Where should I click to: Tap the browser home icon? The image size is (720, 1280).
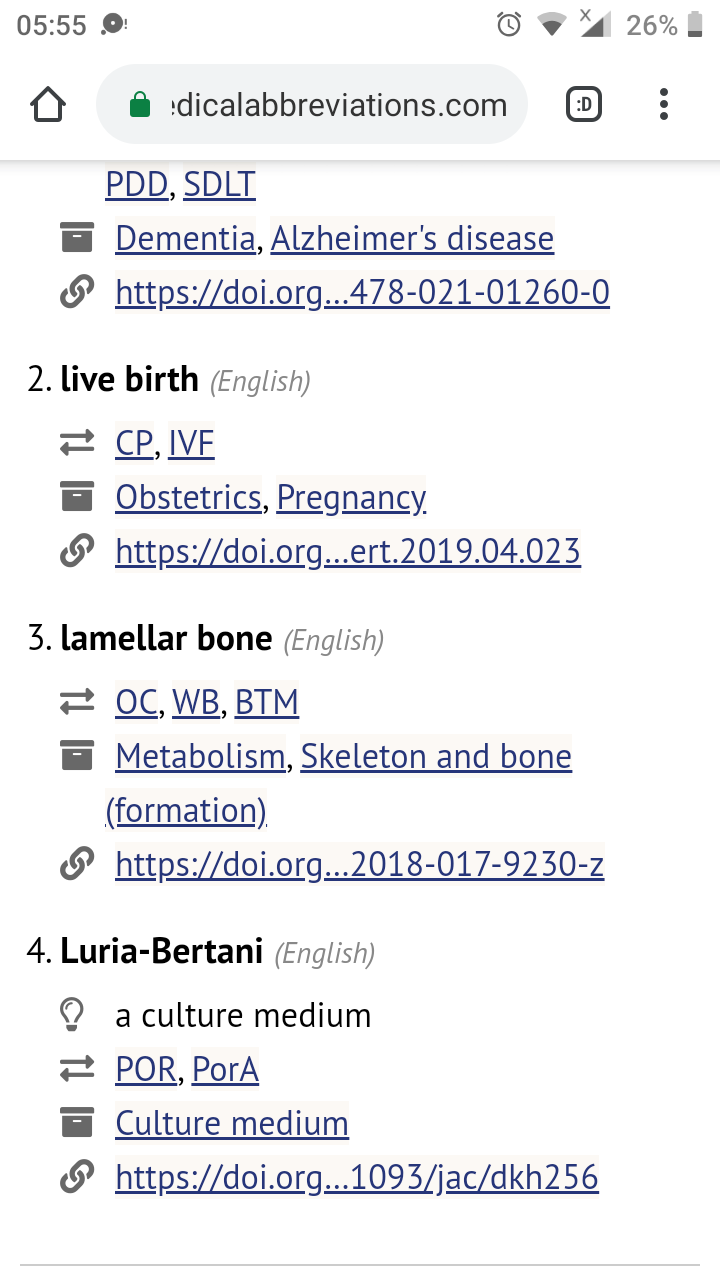(x=48, y=105)
